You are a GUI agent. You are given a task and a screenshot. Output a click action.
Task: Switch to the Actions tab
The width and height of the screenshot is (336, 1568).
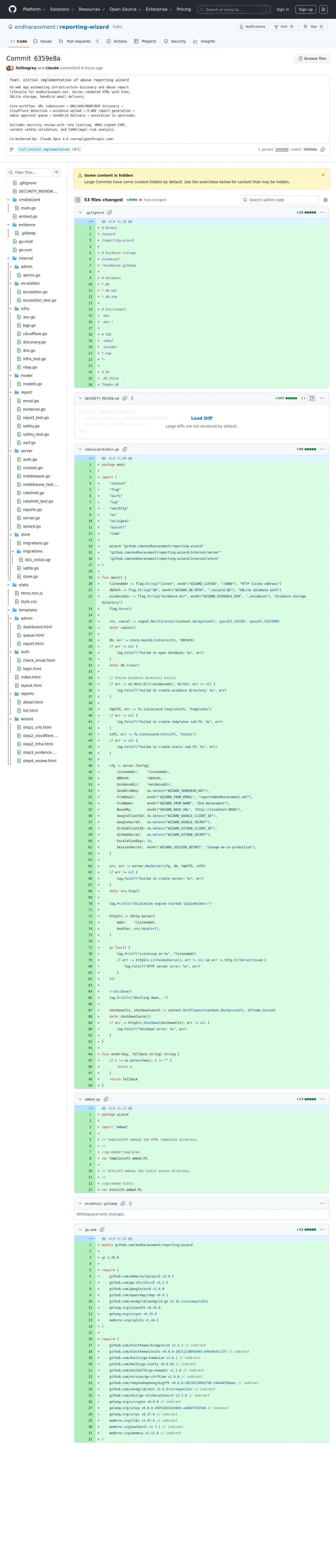pos(116,41)
